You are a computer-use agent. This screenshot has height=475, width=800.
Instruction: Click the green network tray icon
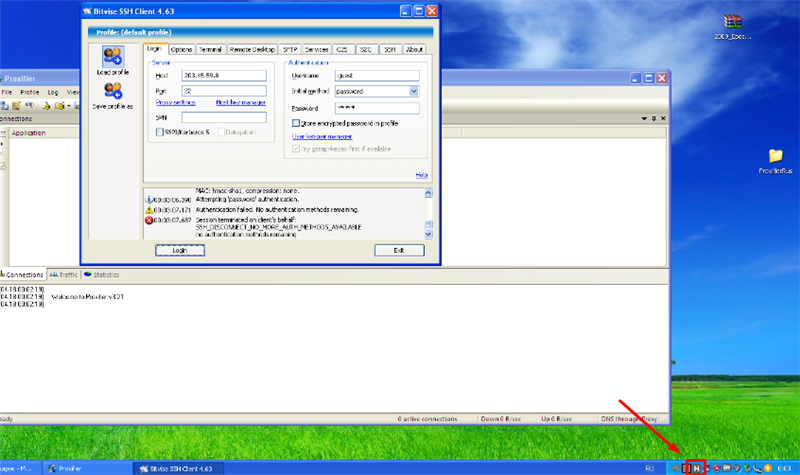[747, 468]
